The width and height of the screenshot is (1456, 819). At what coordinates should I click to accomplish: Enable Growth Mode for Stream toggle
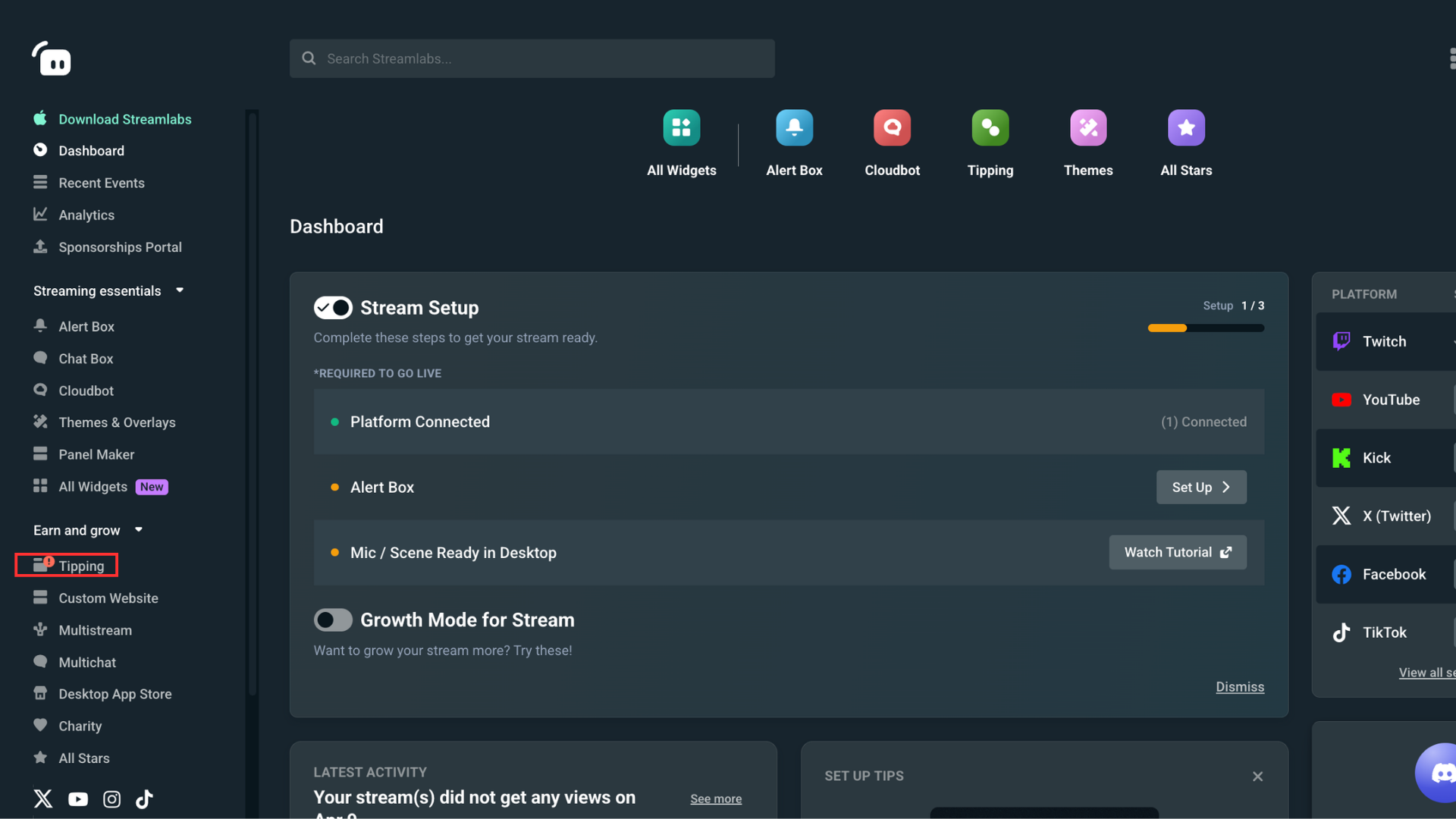pos(333,620)
